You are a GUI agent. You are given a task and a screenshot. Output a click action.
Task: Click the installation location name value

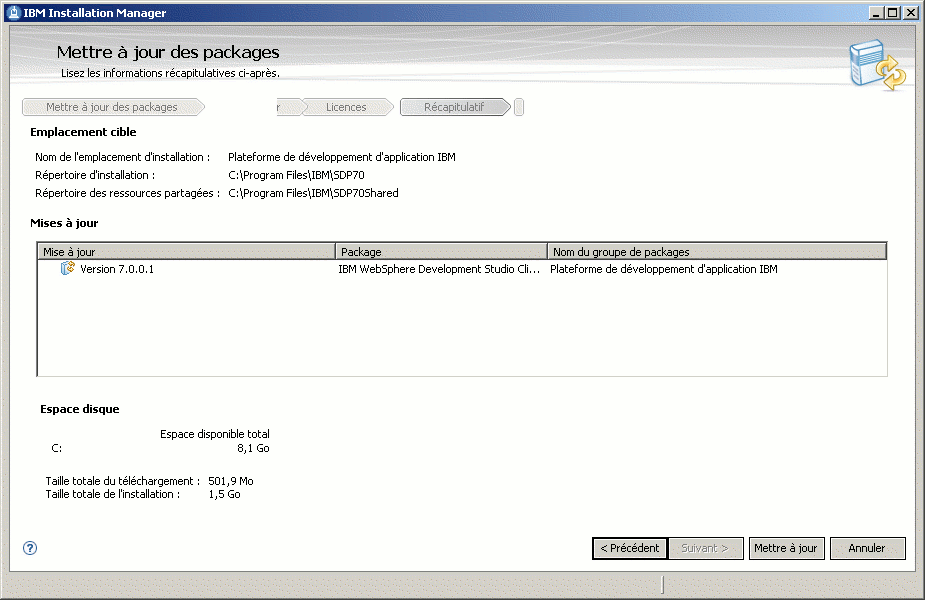coord(342,157)
